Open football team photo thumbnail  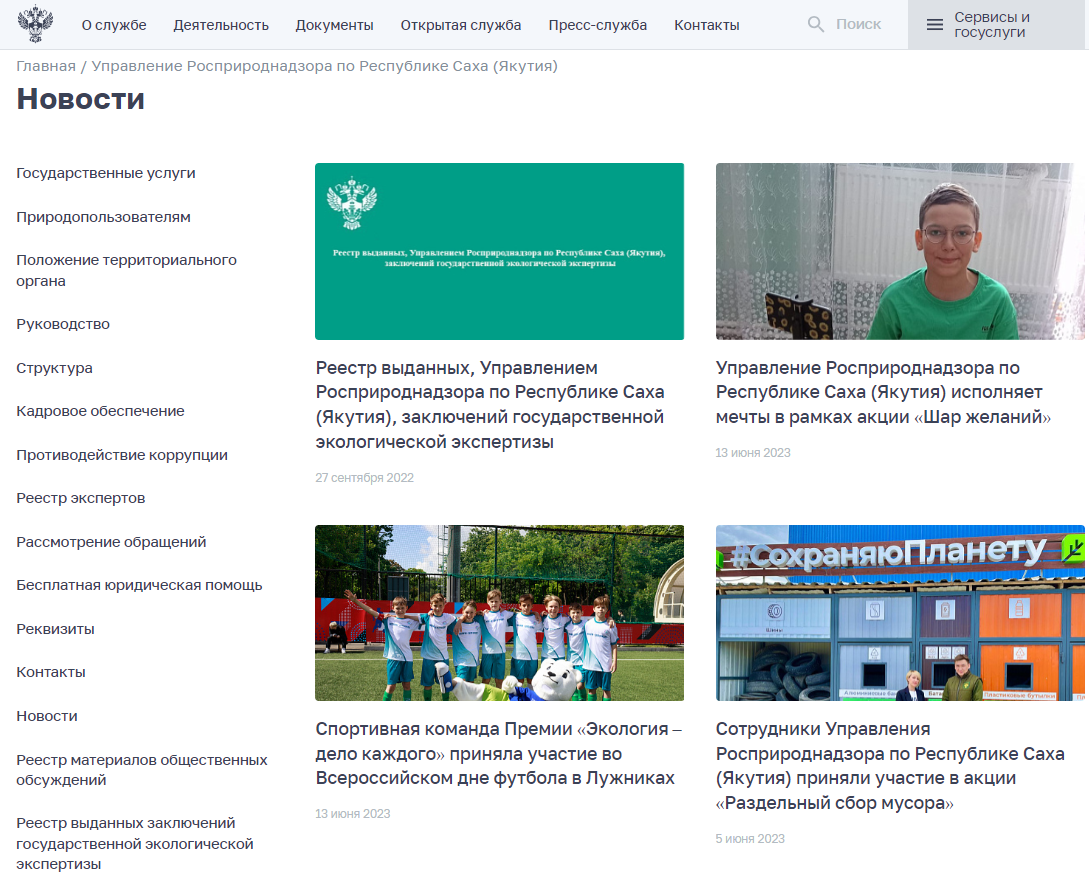coord(499,612)
